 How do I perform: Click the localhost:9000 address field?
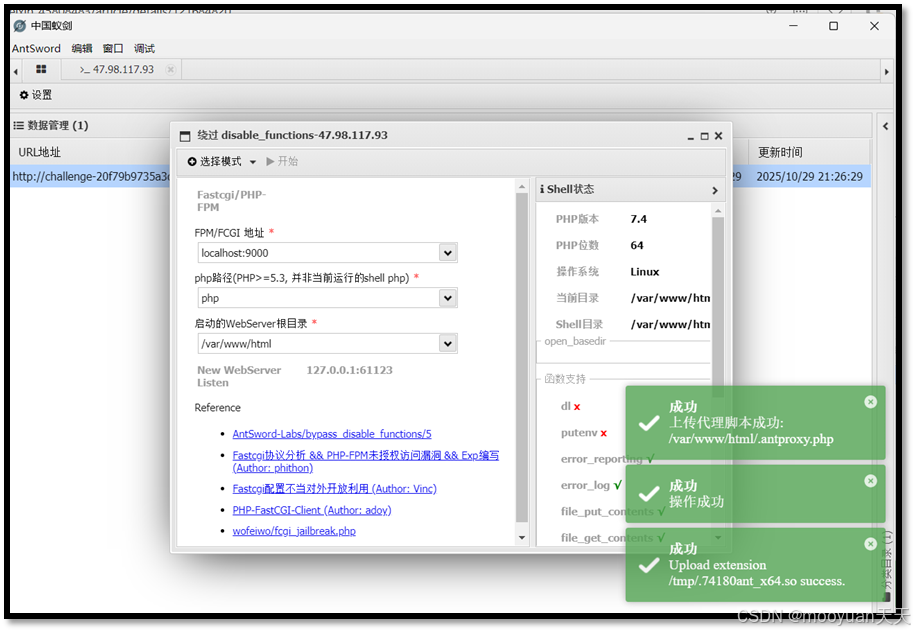[x=319, y=253]
